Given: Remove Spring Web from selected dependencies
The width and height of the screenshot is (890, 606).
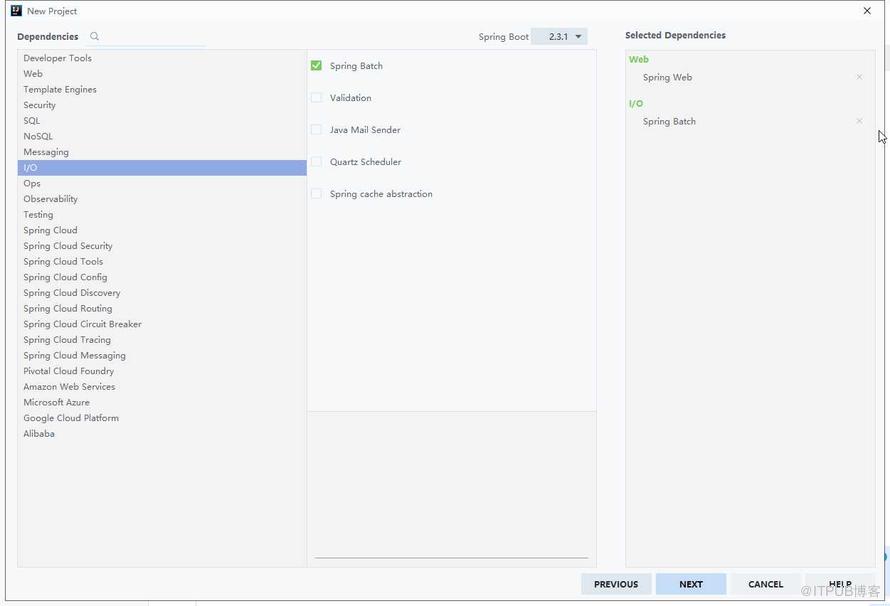Looking at the screenshot, I should 859,77.
